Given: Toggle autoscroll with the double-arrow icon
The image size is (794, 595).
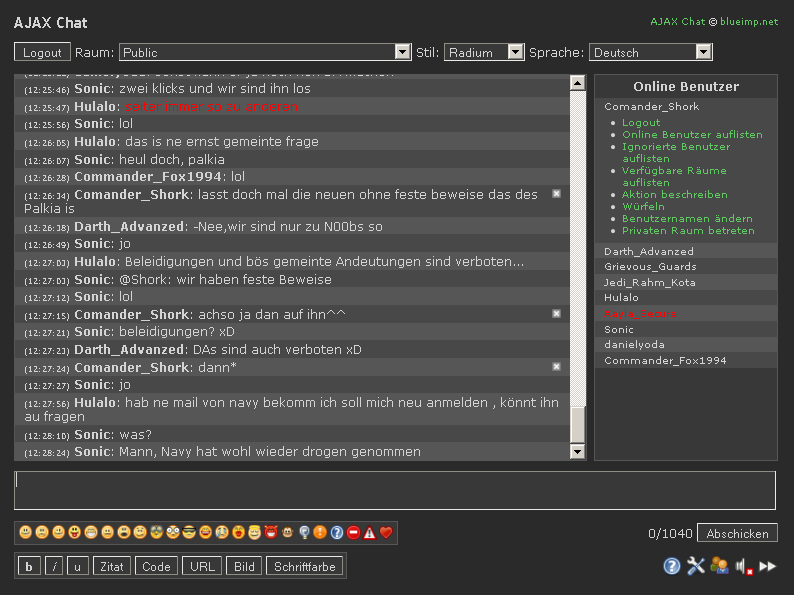Looking at the screenshot, I should pos(768,566).
